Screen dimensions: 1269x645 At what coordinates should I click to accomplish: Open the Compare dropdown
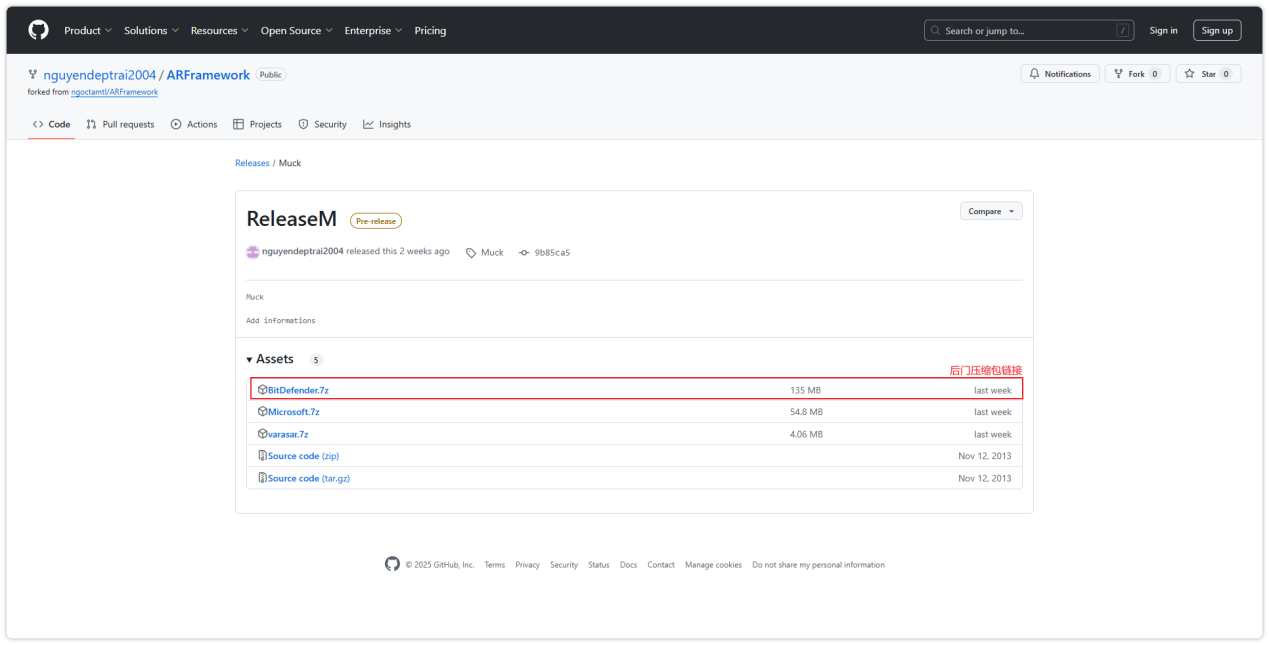coord(990,211)
